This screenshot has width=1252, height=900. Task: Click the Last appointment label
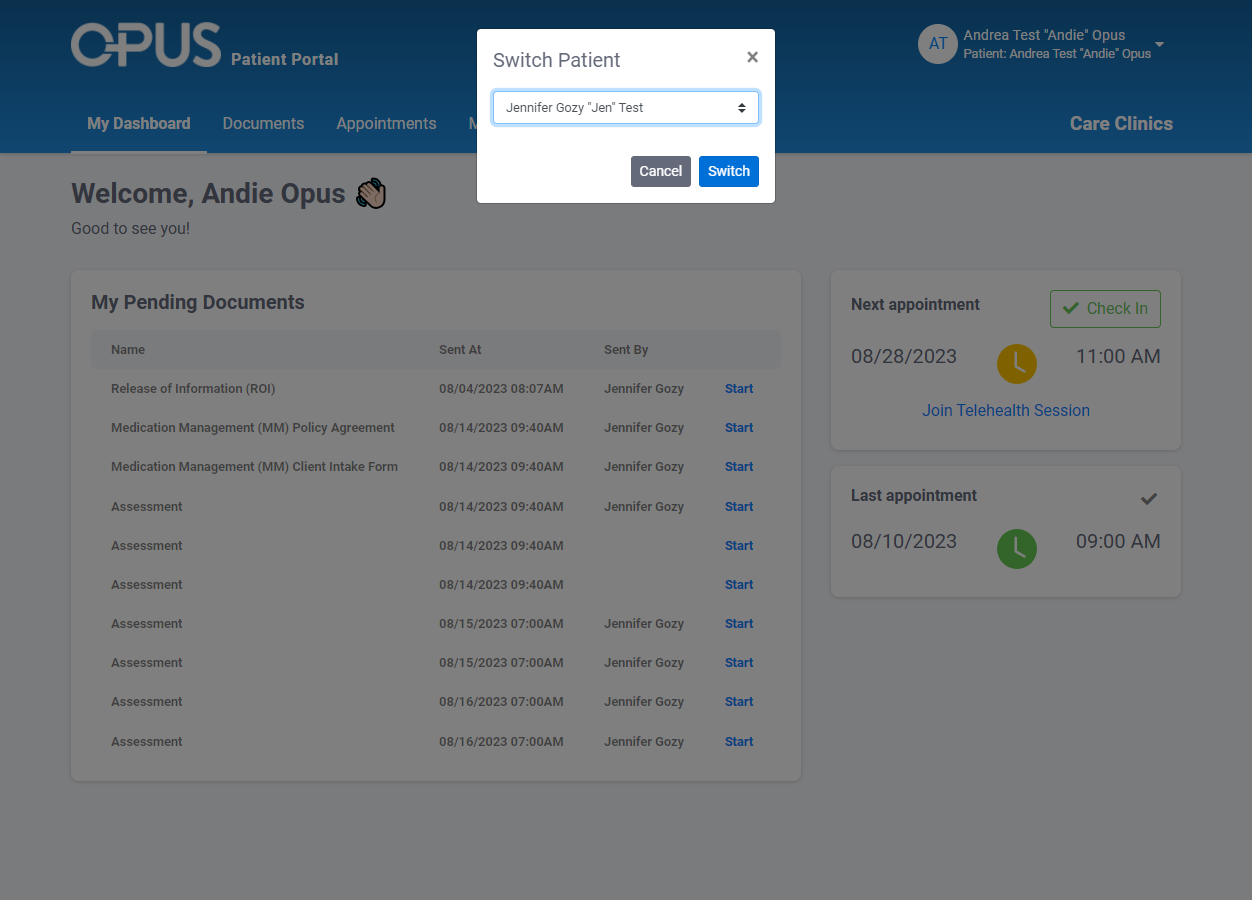[x=914, y=496]
